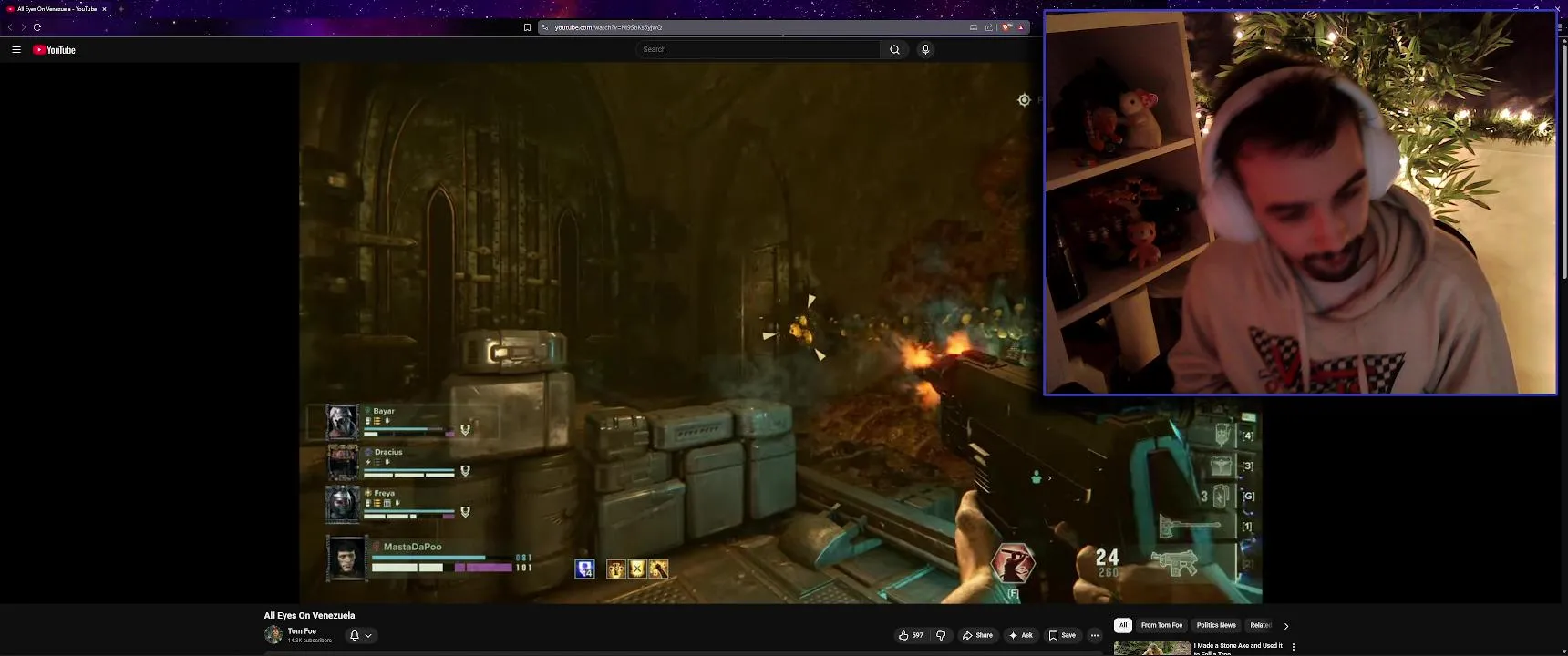This screenshot has height=656, width=1568.
Task: Click the All Eyes On Venezuela video title
Action: pyautogui.click(x=309, y=616)
